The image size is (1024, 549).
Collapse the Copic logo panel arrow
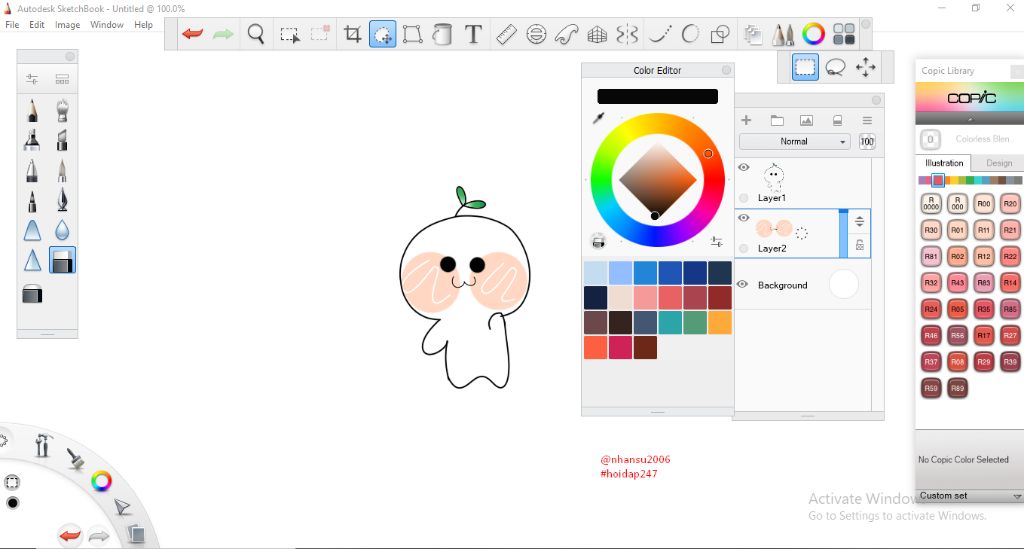pyautogui.click(x=970, y=119)
